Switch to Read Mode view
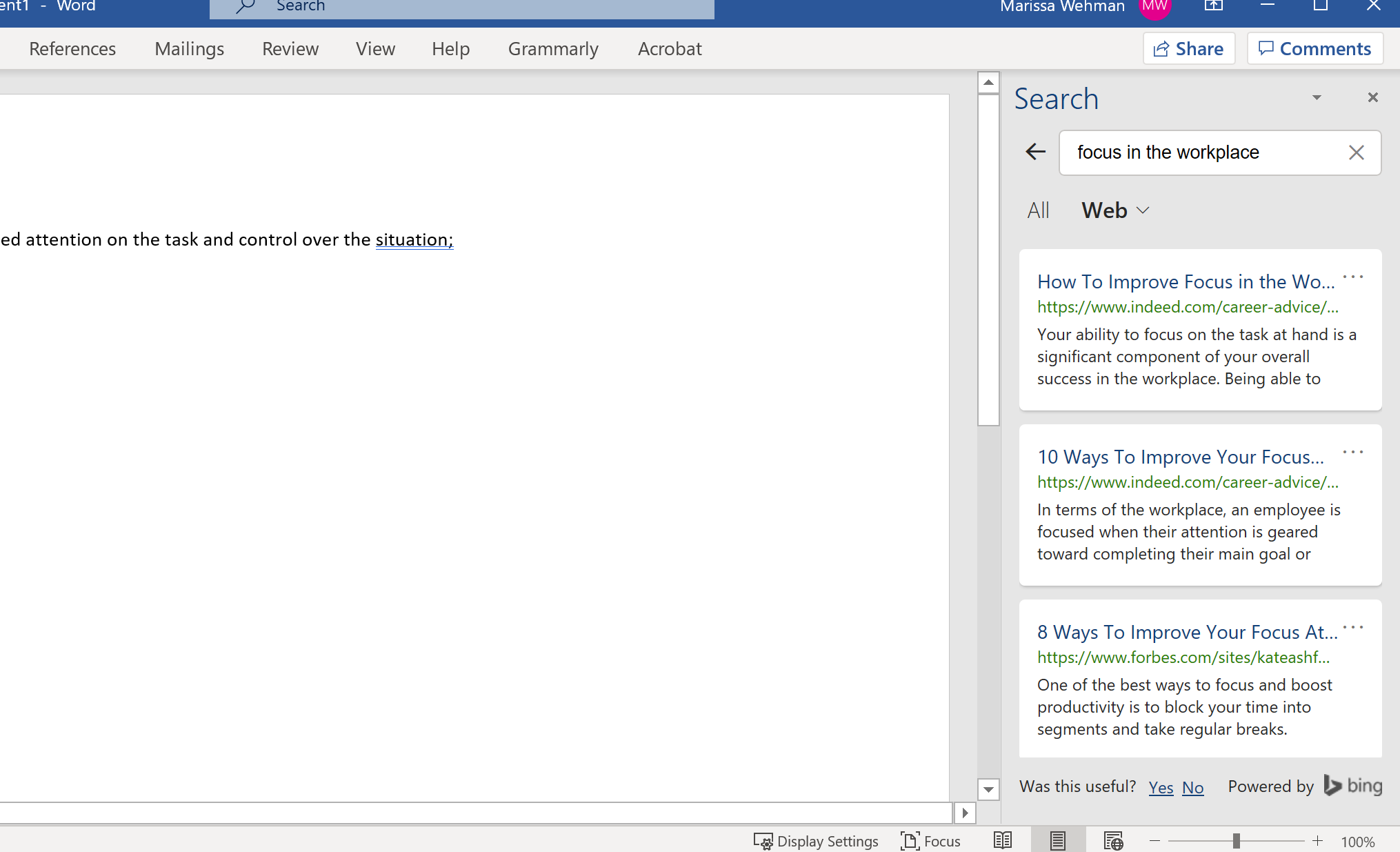 click(x=1003, y=840)
